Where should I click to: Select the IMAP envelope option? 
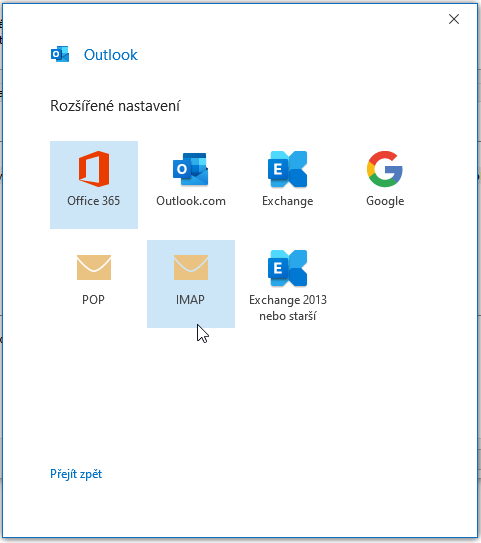click(191, 284)
